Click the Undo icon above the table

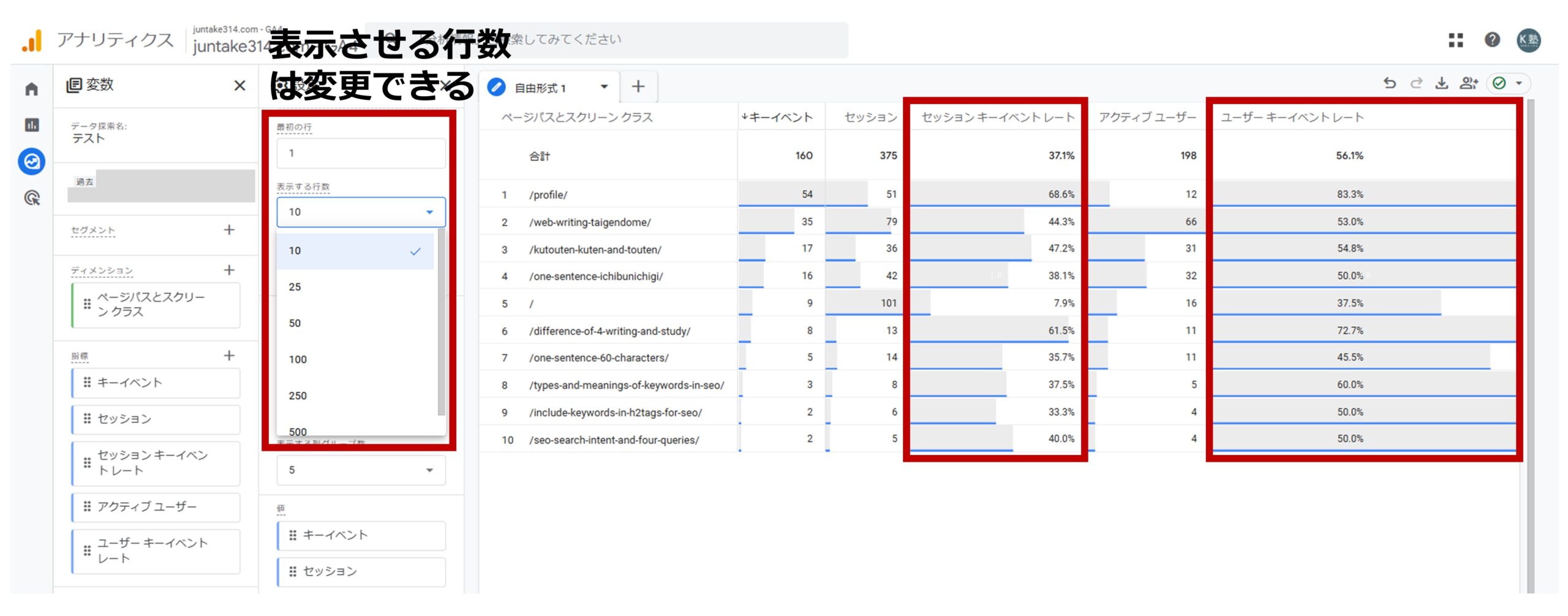click(1390, 84)
